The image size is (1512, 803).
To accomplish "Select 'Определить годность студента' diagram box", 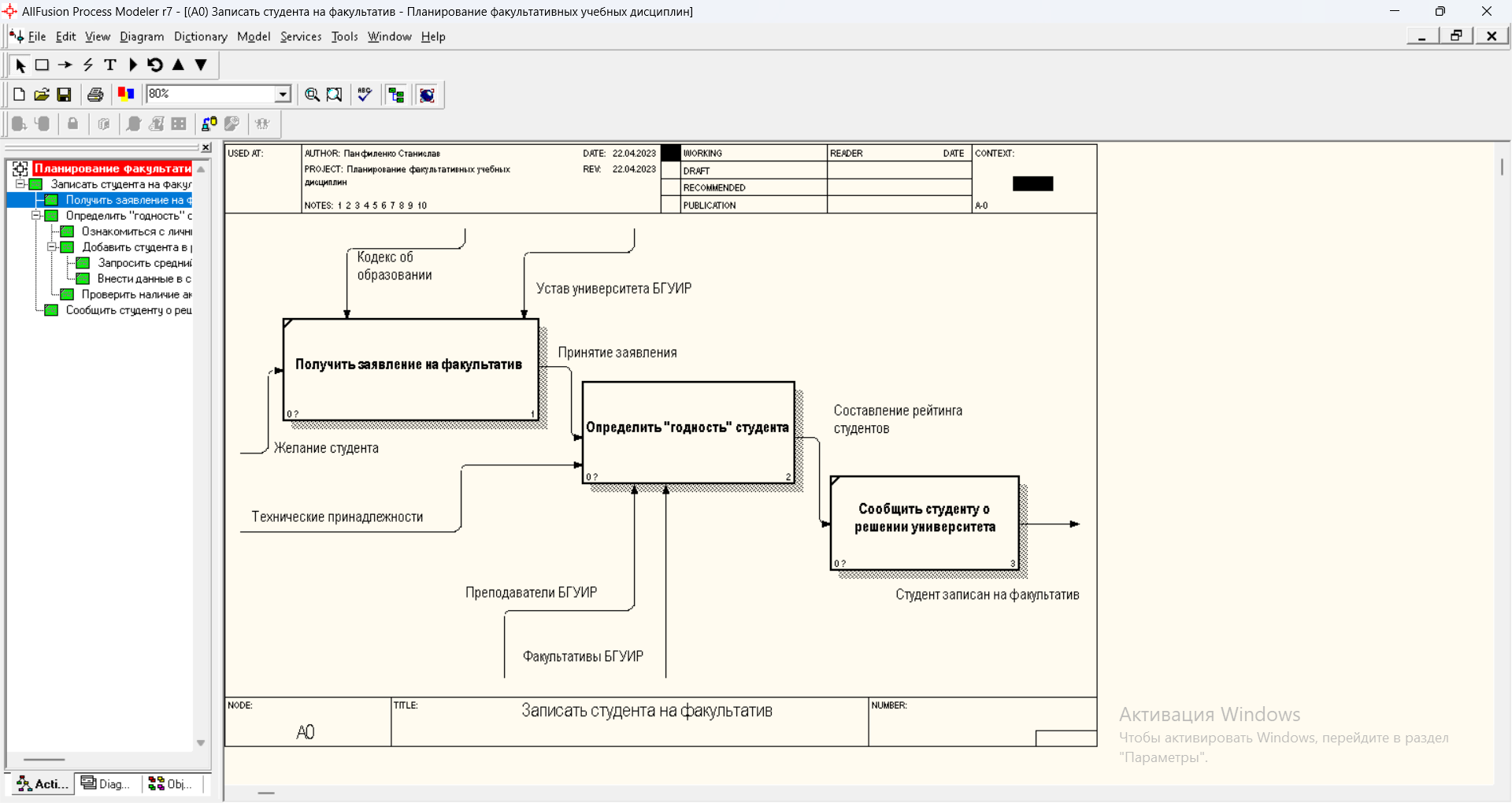I will pyautogui.click(x=688, y=432).
